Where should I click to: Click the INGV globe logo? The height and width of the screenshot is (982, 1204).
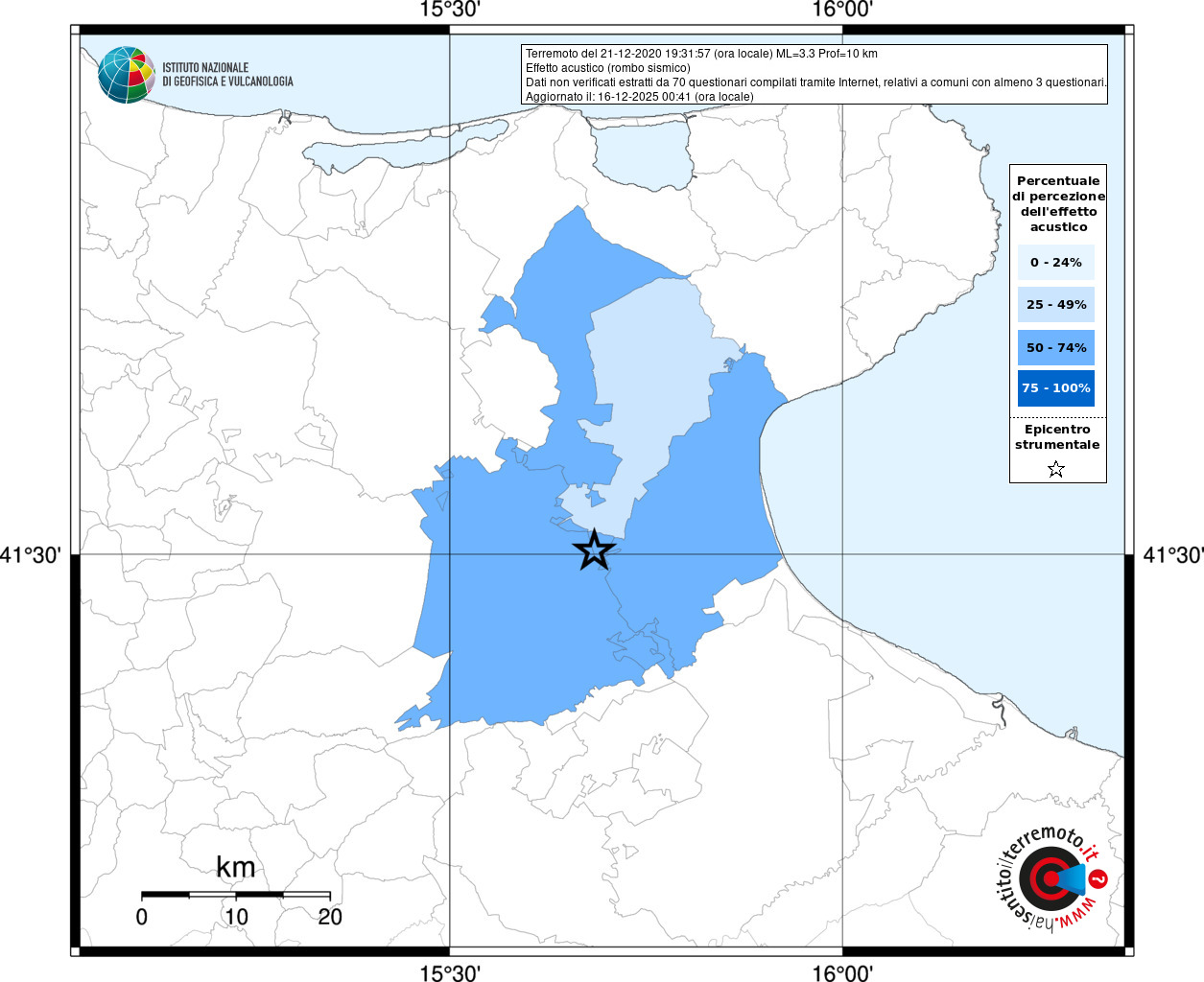click(126, 74)
